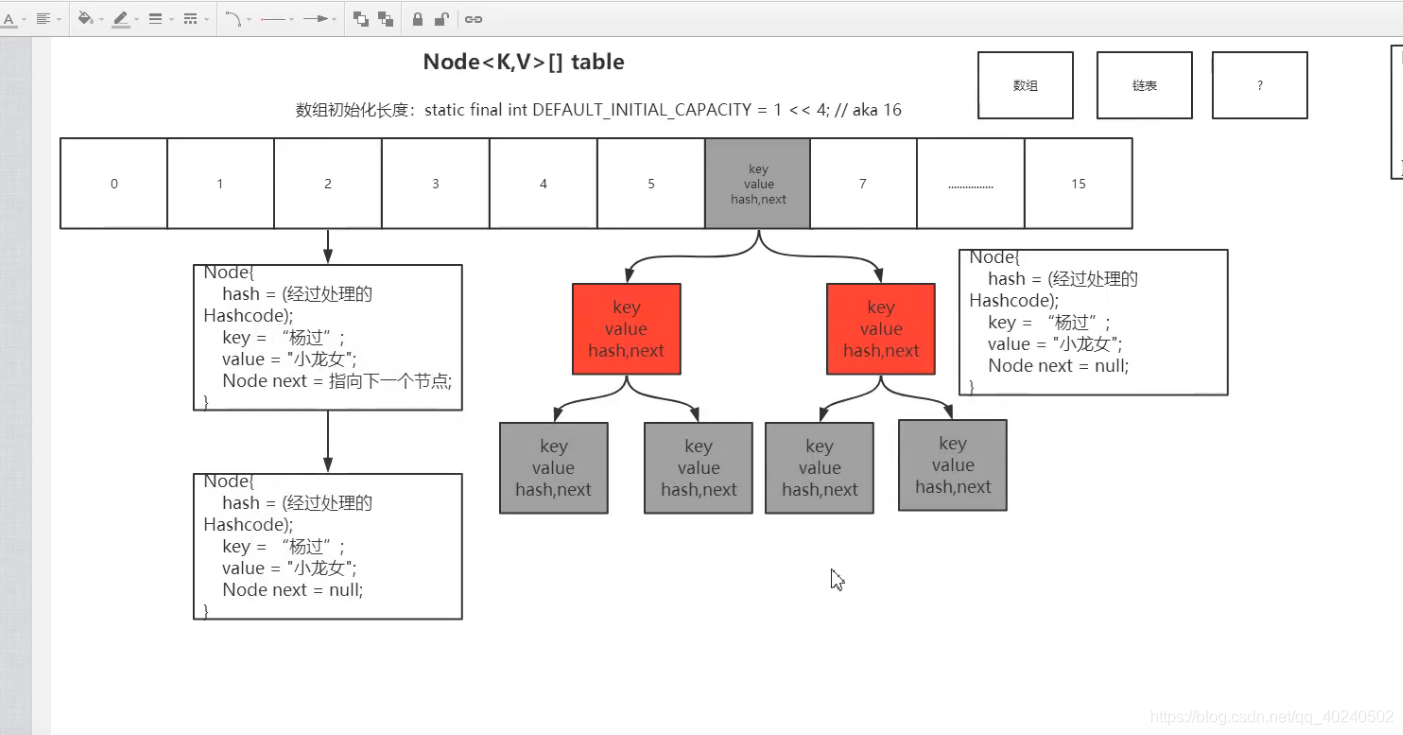Expand the text alignment dropdown arrow

pyautogui.click(x=59, y=20)
